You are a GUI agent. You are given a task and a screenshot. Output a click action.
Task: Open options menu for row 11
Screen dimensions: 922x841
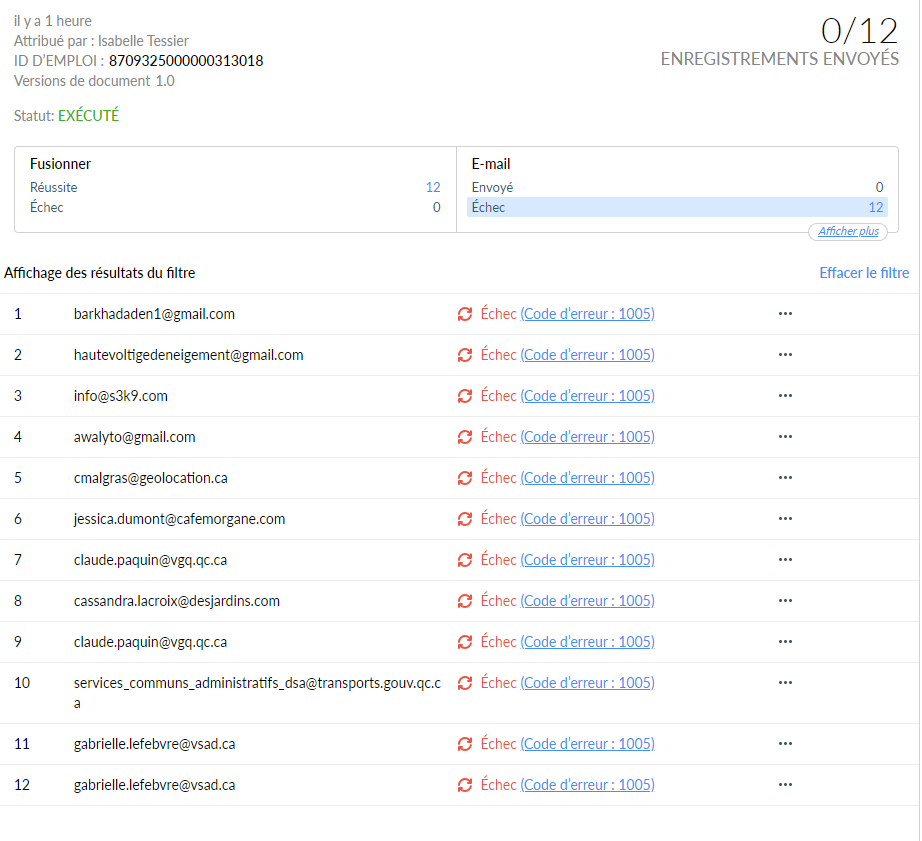tap(785, 744)
